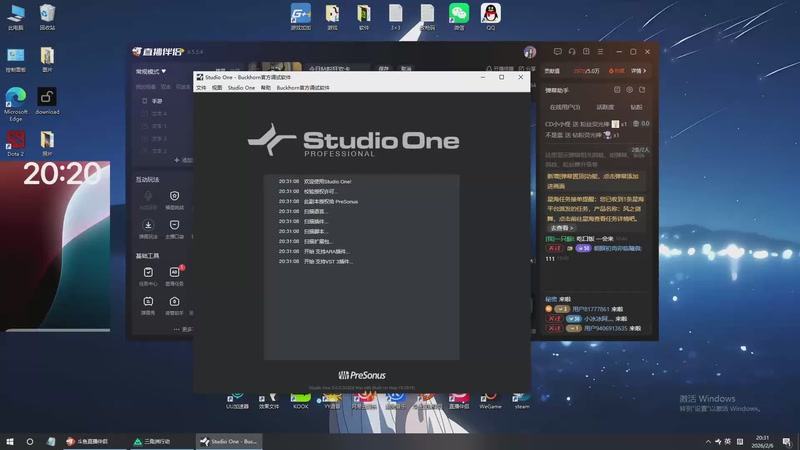Open the steam desktop shortcut
Viewport: 800px width, 450px height.
click(521, 402)
